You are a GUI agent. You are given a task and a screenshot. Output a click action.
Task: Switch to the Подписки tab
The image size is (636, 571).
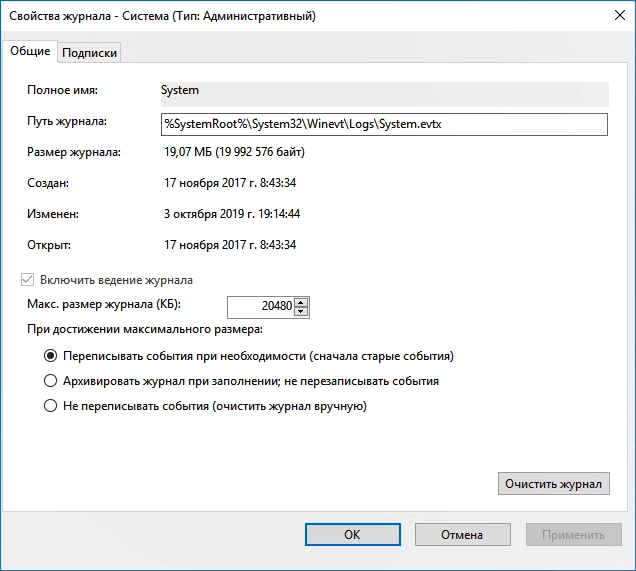[89, 53]
